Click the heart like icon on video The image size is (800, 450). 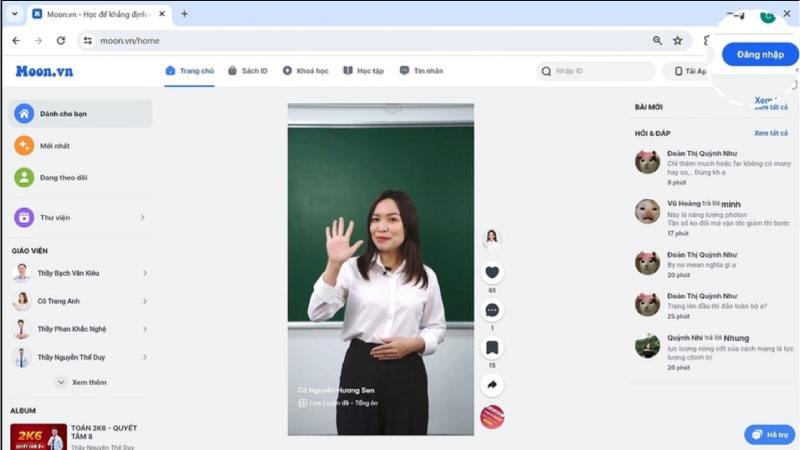tap(492, 272)
